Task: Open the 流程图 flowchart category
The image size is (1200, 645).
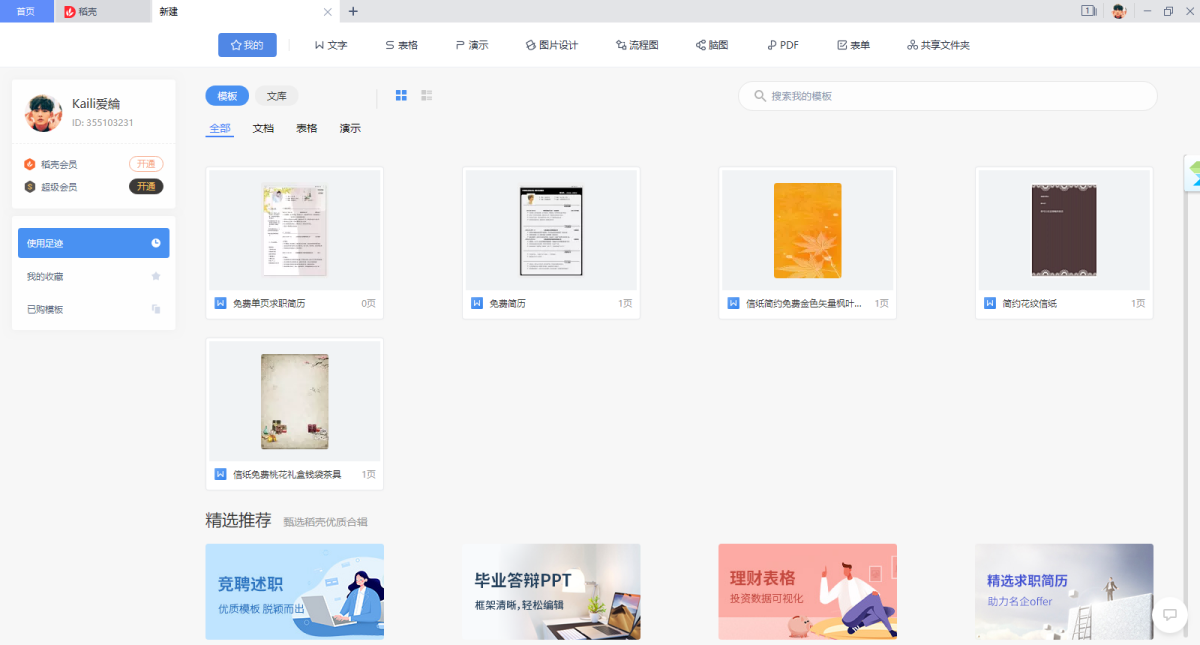Action: click(637, 45)
